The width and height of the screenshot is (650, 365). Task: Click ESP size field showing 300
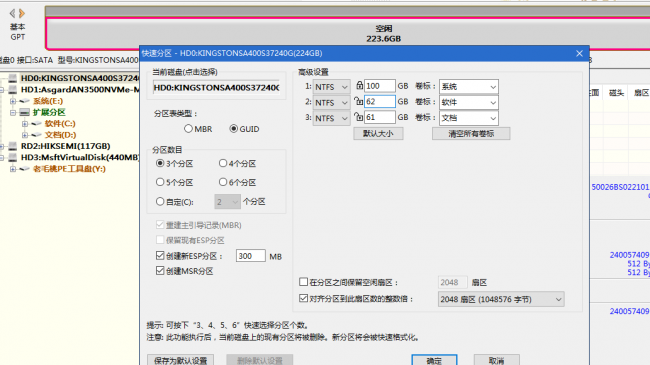tap(250, 256)
